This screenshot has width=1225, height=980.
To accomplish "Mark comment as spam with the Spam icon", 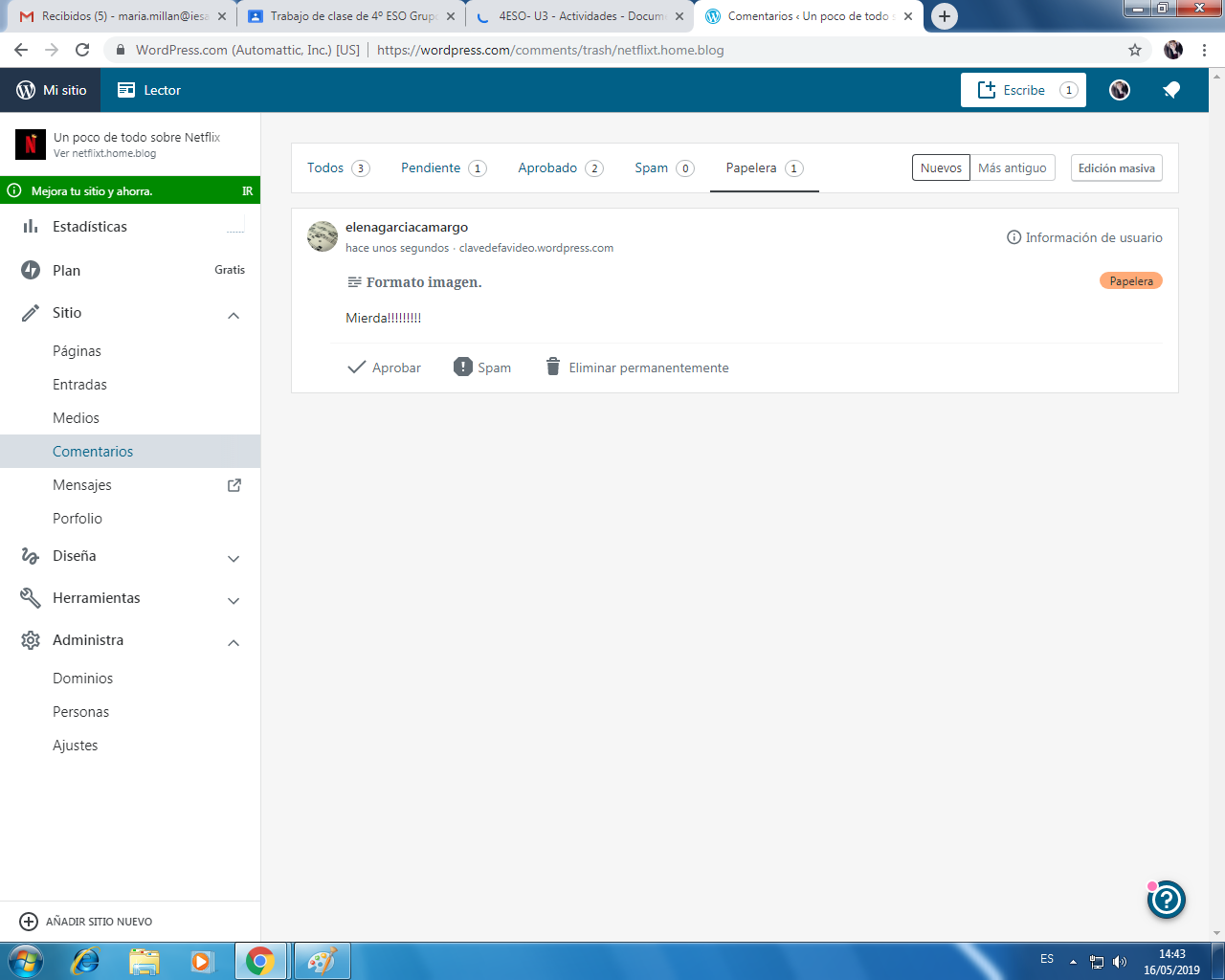I will coord(463,367).
